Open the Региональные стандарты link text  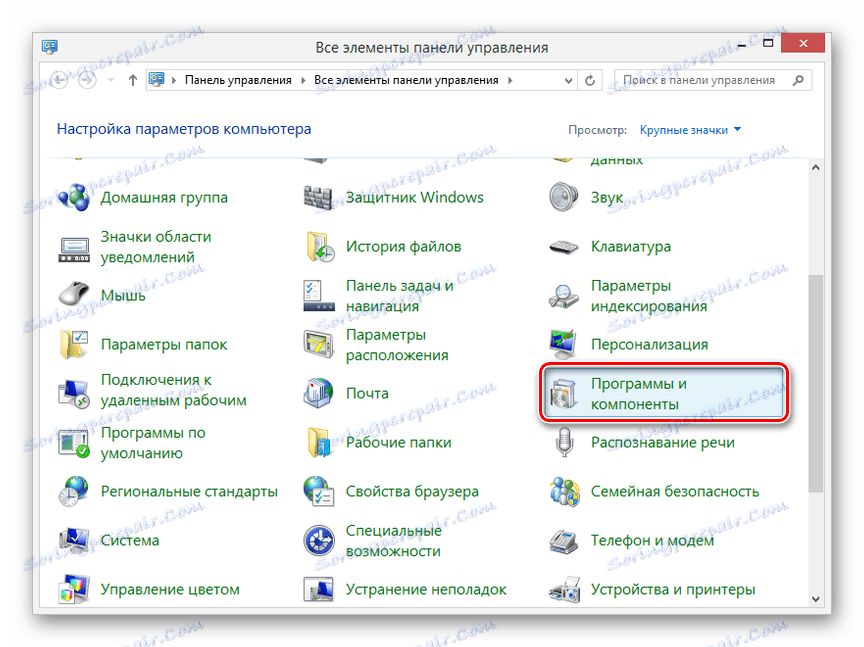tap(189, 492)
